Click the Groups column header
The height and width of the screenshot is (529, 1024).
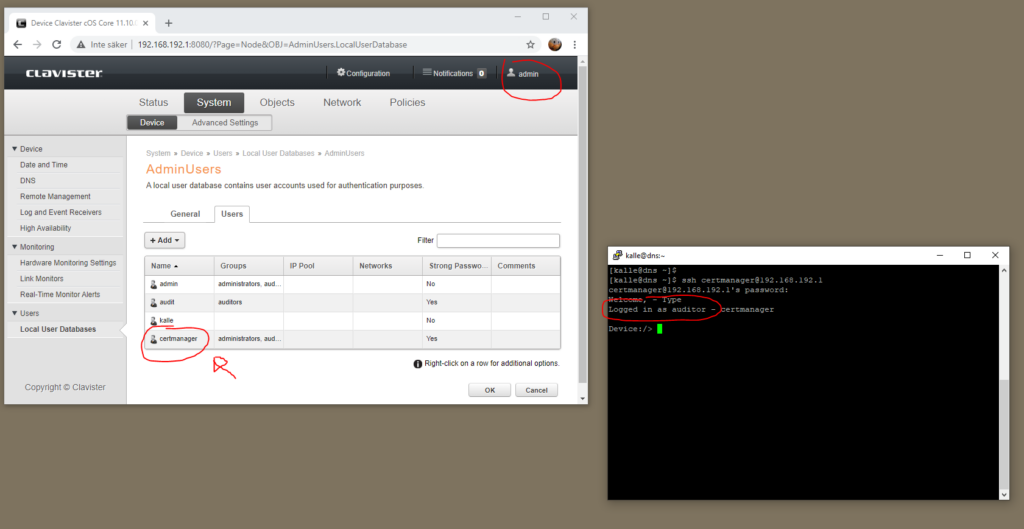tap(249, 266)
